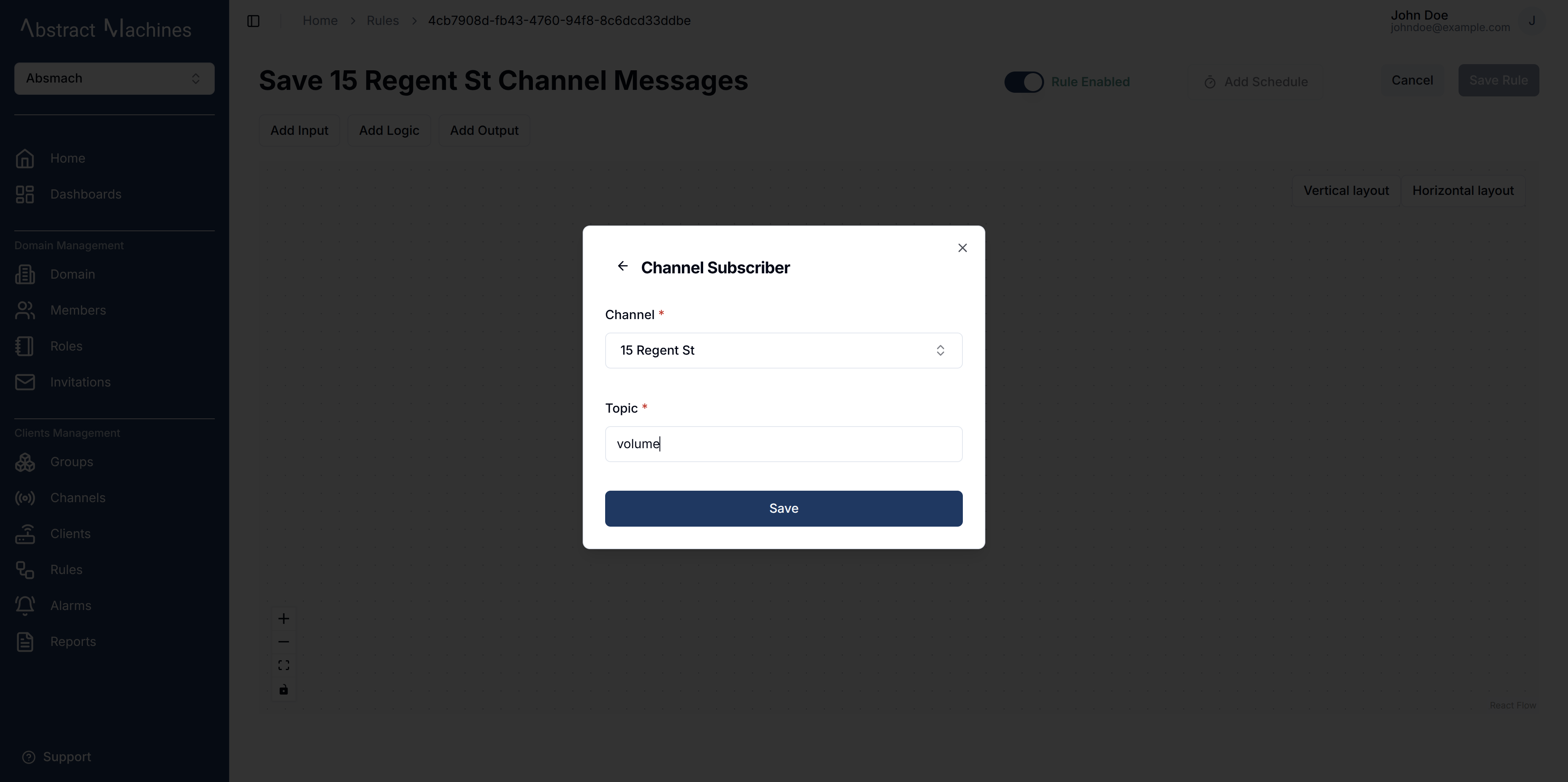Click Add Schedule button
Viewport: 1568px width, 782px height.
click(x=1256, y=82)
